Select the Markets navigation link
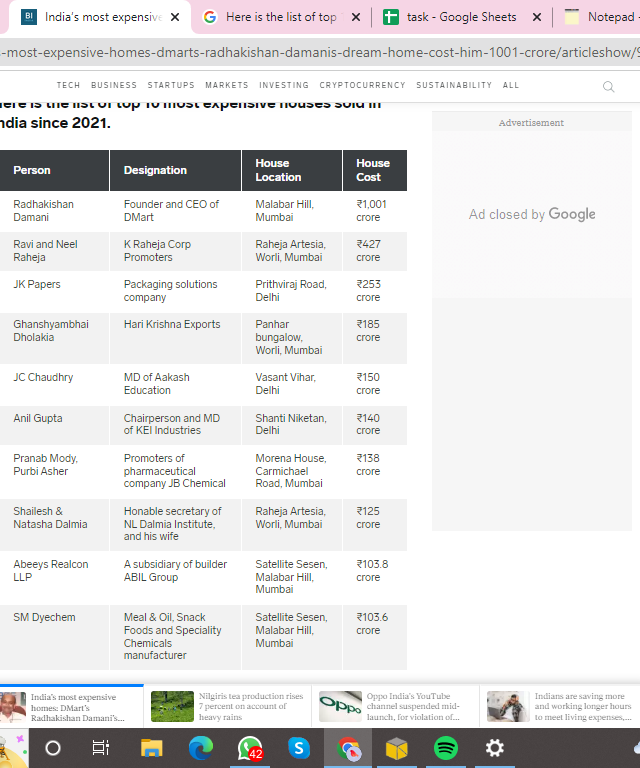The height and width of the screenshot is (768, 640). 227,86
